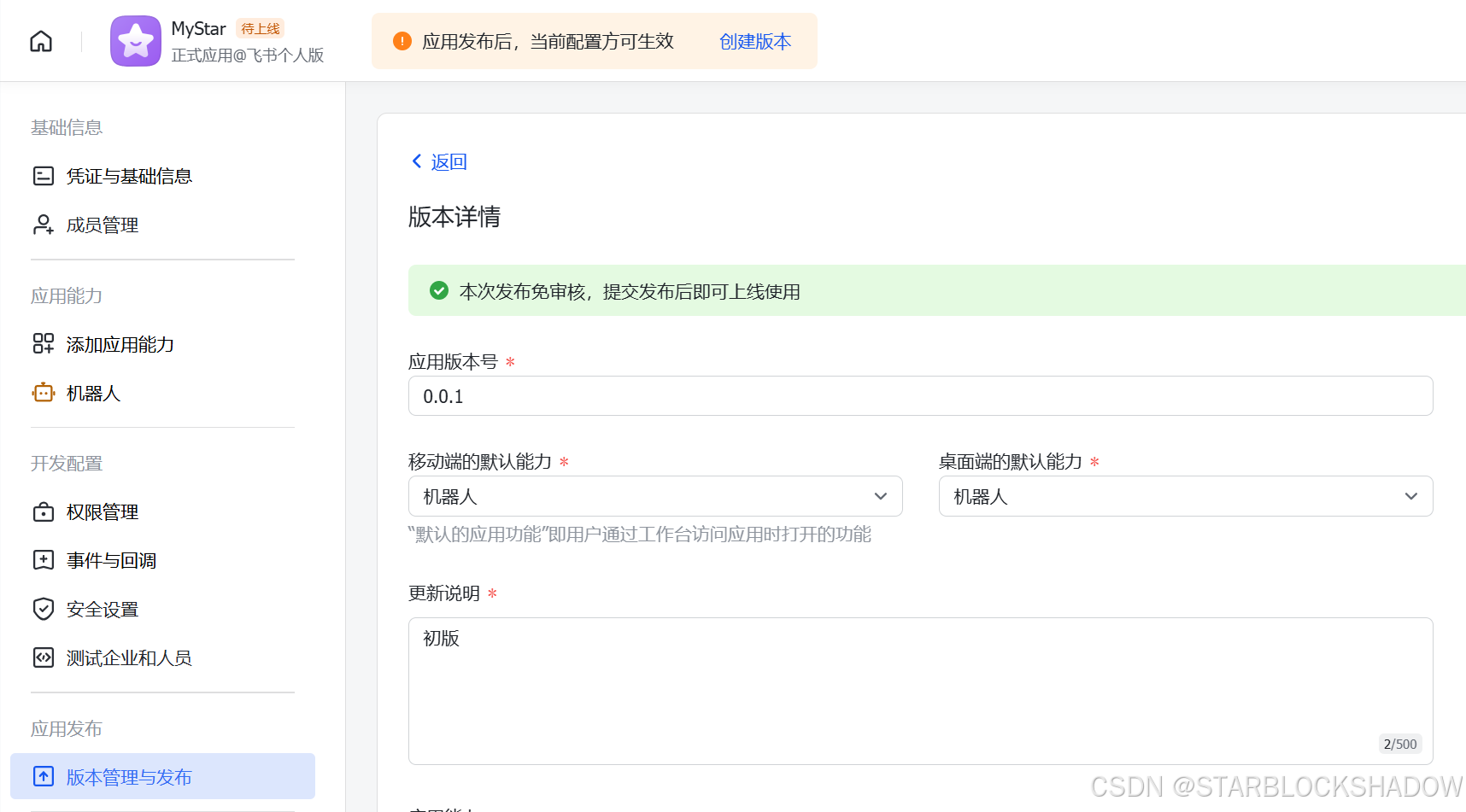Select the 版本管理与发布 menu item
Screen dimensions: 1466x812
pyautogui.click(x=129, y=777)
